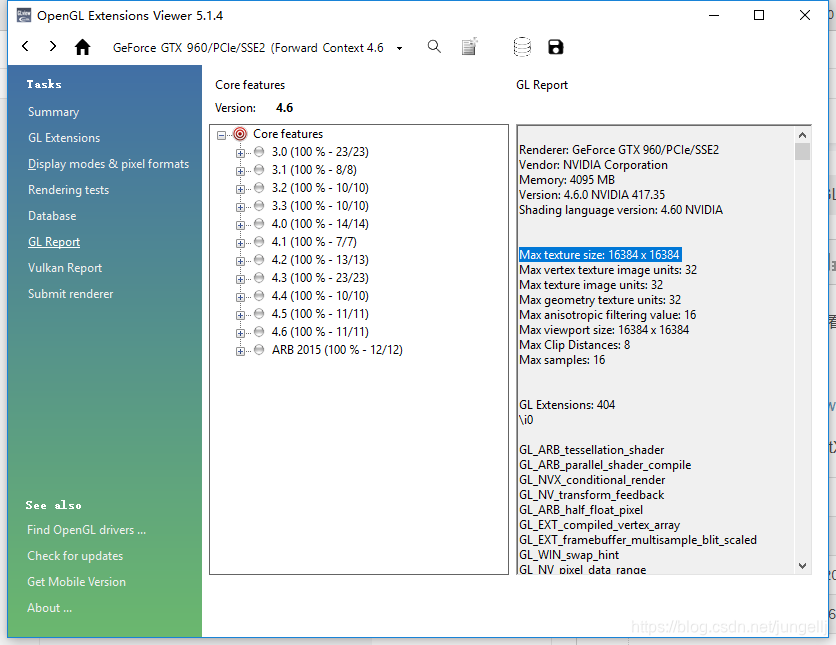Click the GL Report scrollbar down arrow
The image size is (836, 645).
coord(802,566)
